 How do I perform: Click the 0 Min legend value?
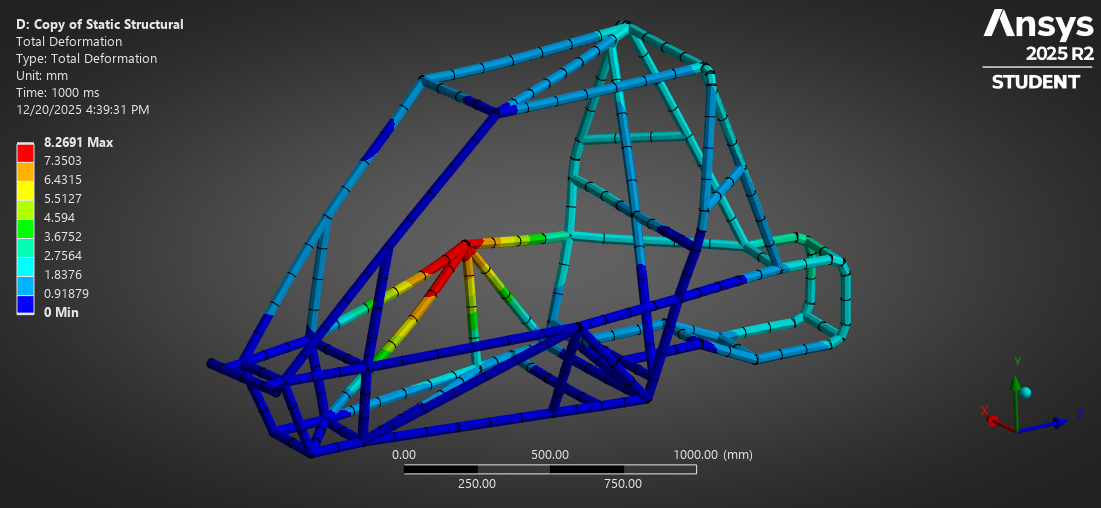(61, 313)
